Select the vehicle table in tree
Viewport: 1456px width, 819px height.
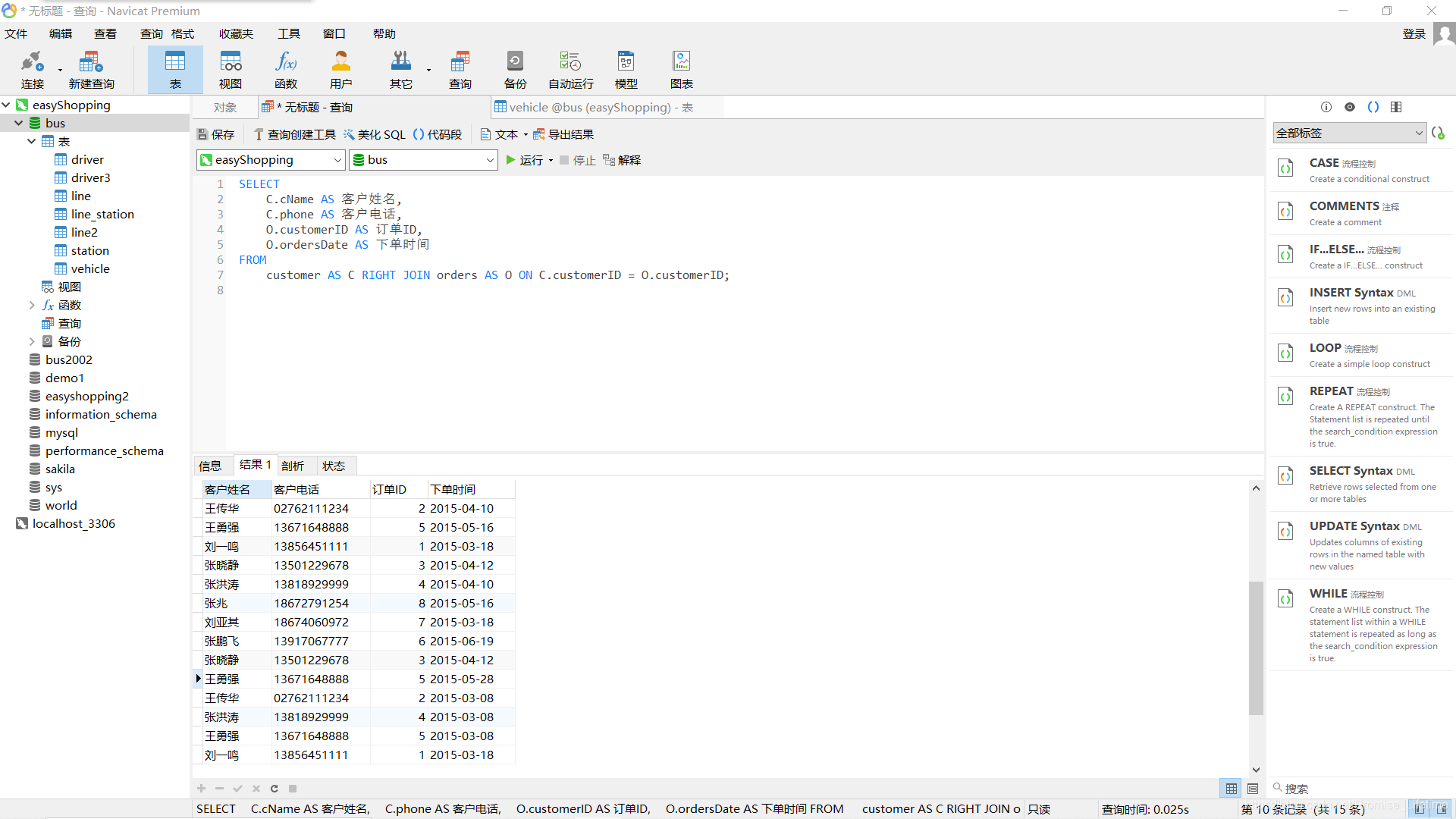point(90,268)
